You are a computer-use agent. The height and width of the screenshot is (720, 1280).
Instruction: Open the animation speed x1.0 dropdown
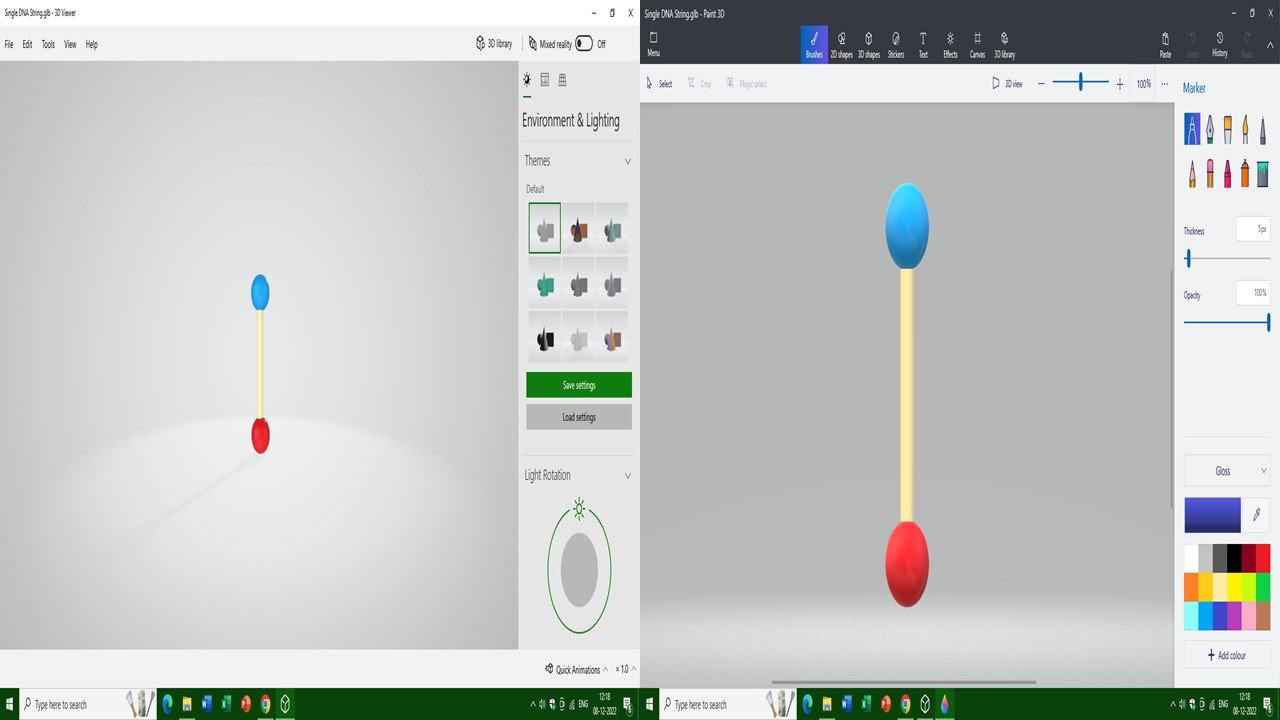(626, 669)
